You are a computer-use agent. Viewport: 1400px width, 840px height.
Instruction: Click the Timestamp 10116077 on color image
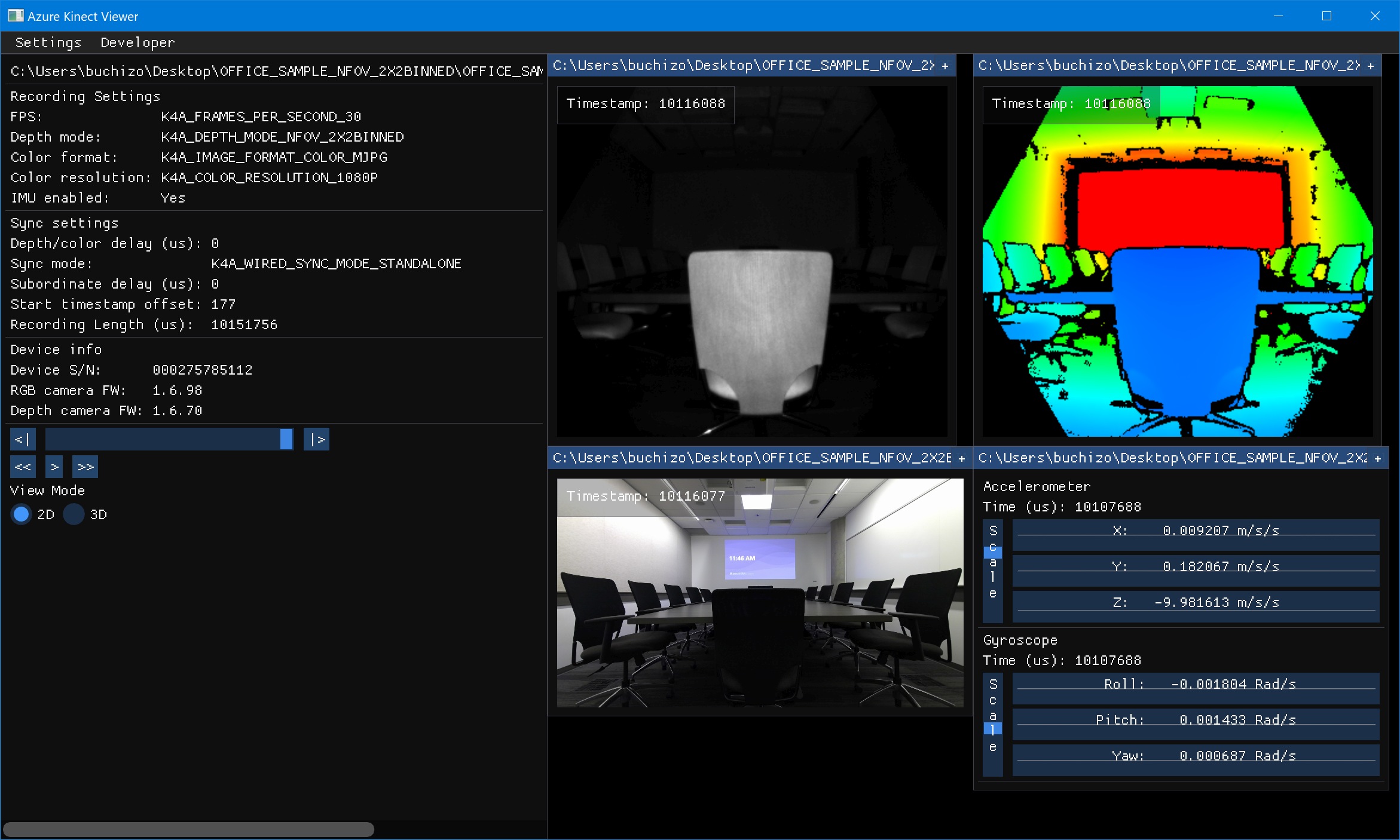click(x=646, y=496)
